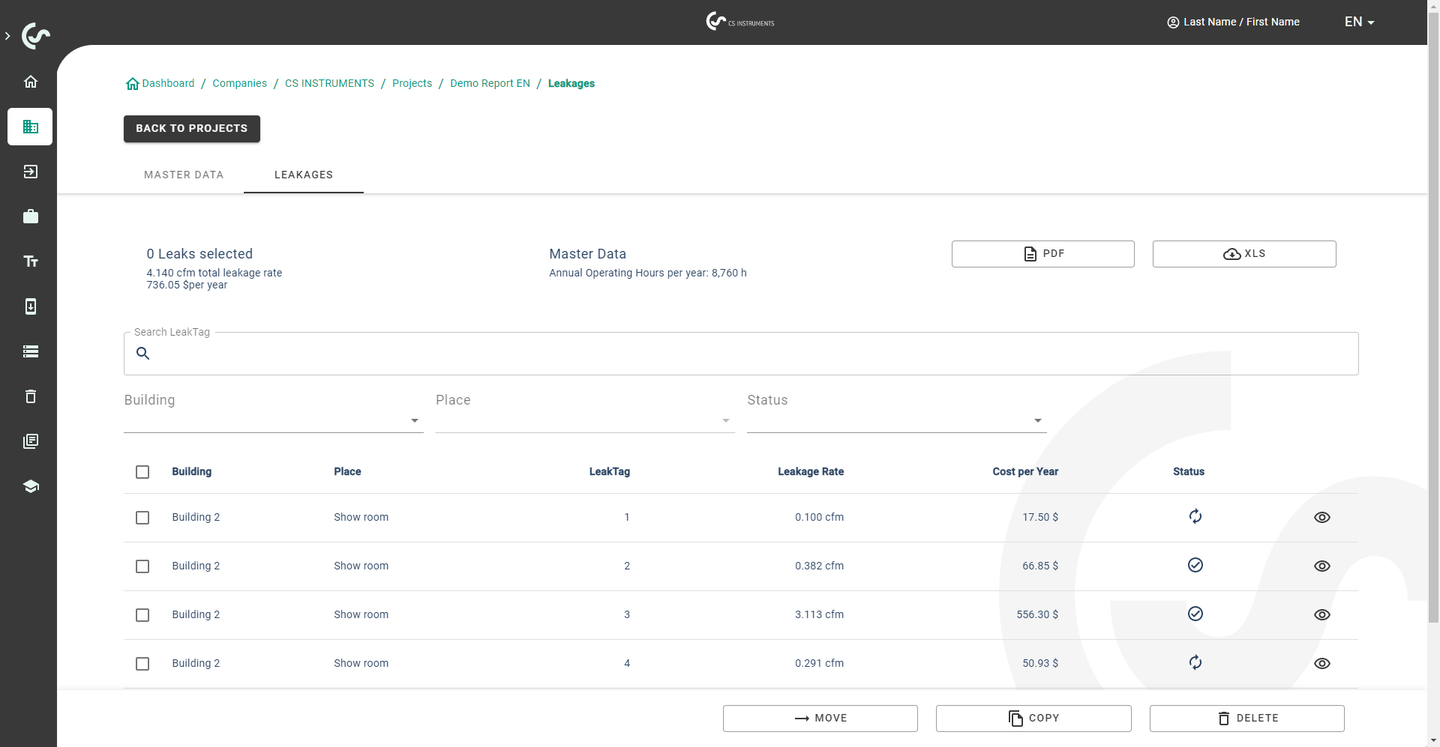Open the Dashboard home icon in sidebar

pyautogui.click(x=30, y=81)
